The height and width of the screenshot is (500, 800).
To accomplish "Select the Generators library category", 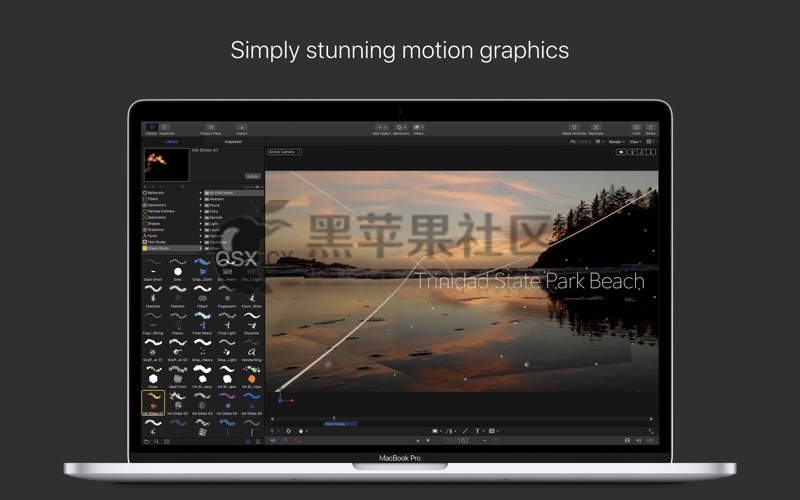I will pyautogui.click(x=172, y=205).
